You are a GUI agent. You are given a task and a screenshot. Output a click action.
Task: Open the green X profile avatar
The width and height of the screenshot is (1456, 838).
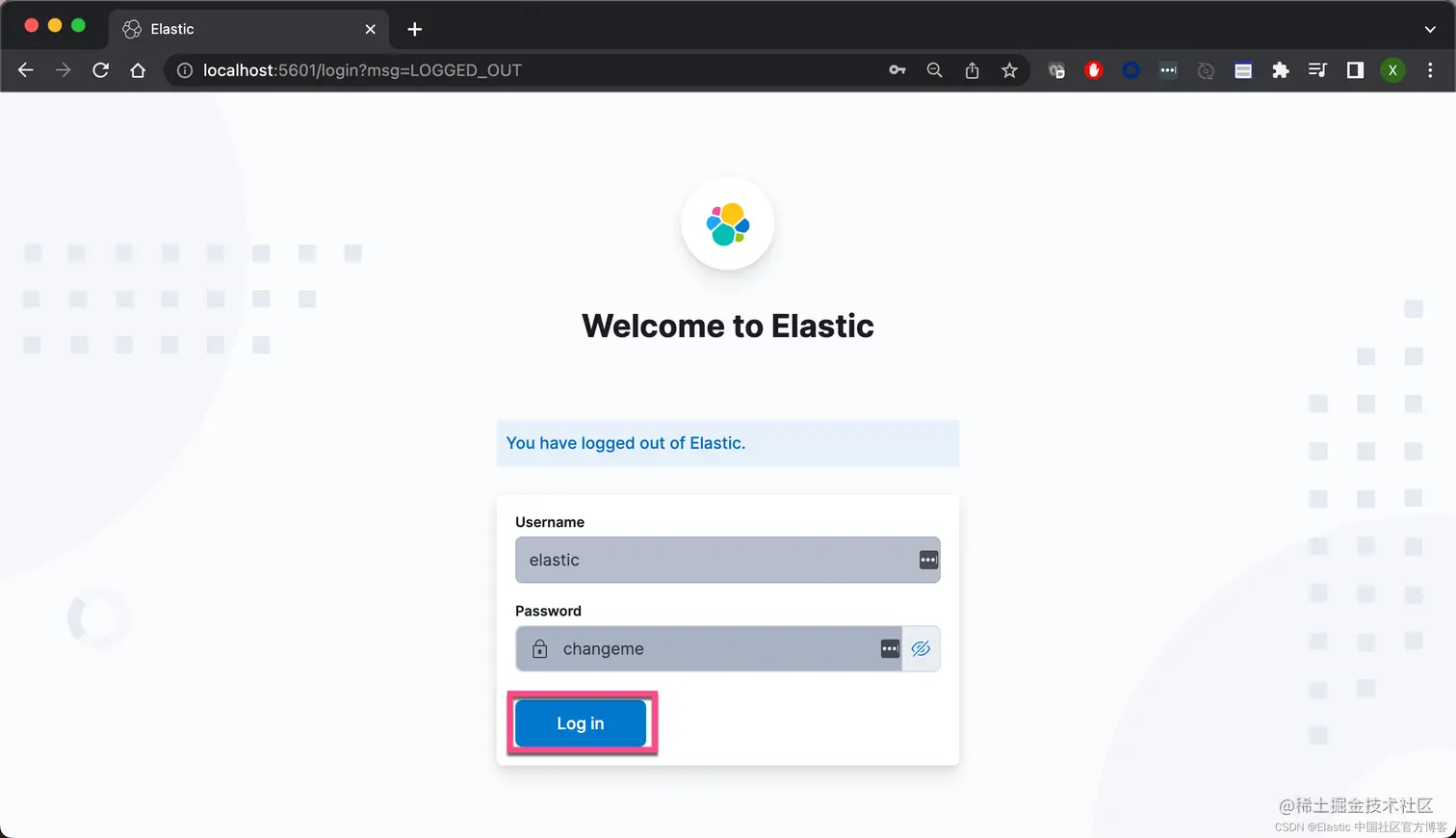coord(1392,70)
